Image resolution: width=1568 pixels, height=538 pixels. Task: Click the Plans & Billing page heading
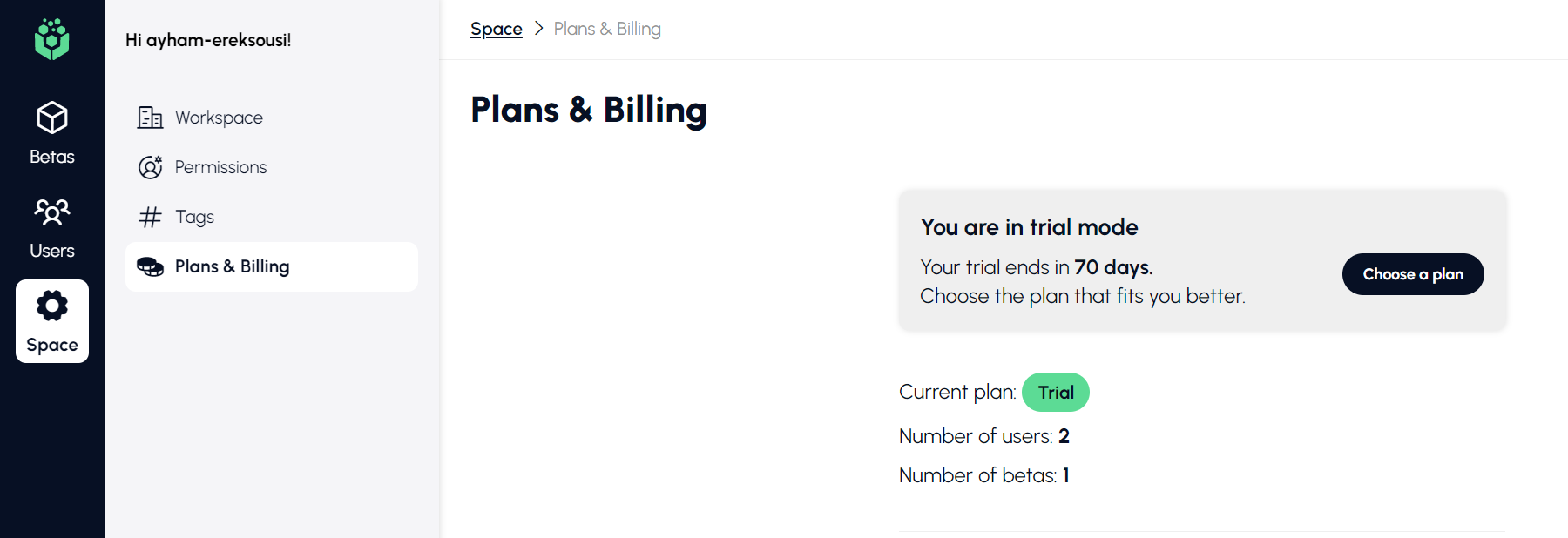pos(588,111)
